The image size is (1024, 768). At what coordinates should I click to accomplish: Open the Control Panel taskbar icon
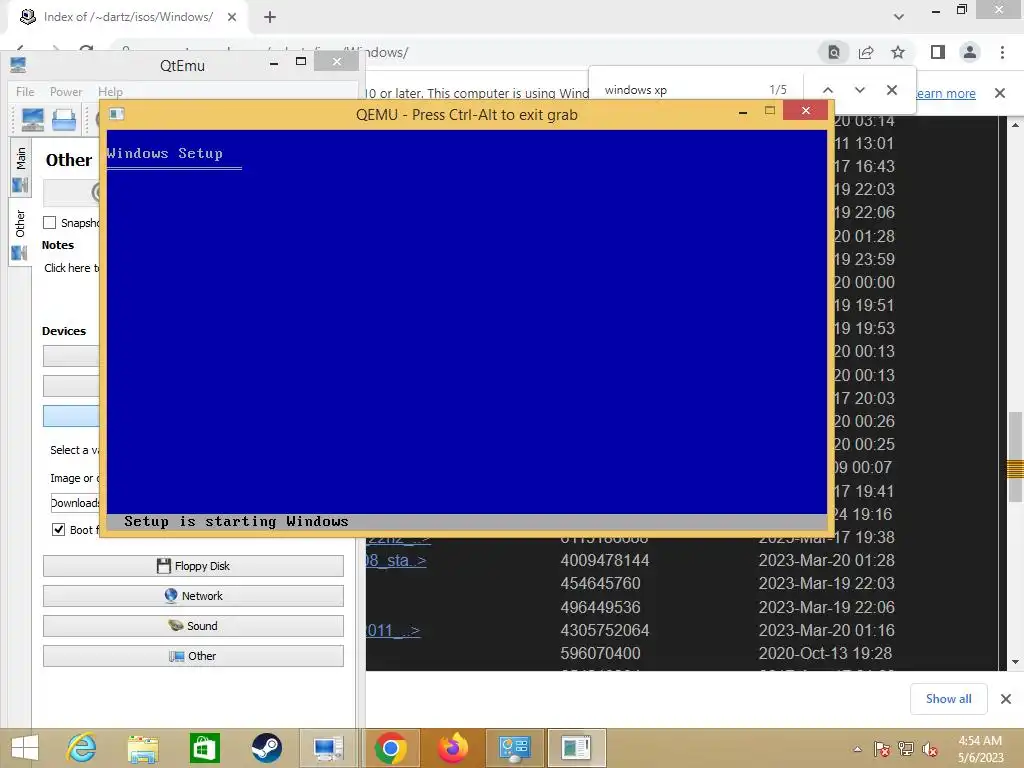click(x=514, y=748)
